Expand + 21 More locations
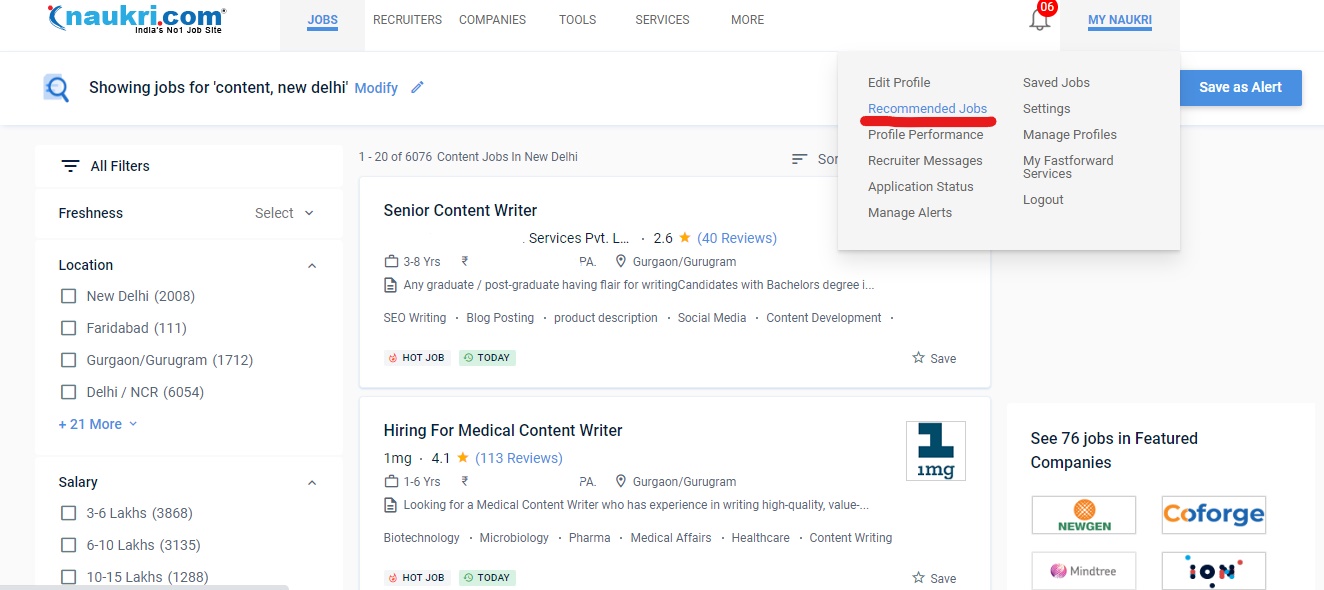The height and width of the screenshot is (590, 1324). (98, 424)
